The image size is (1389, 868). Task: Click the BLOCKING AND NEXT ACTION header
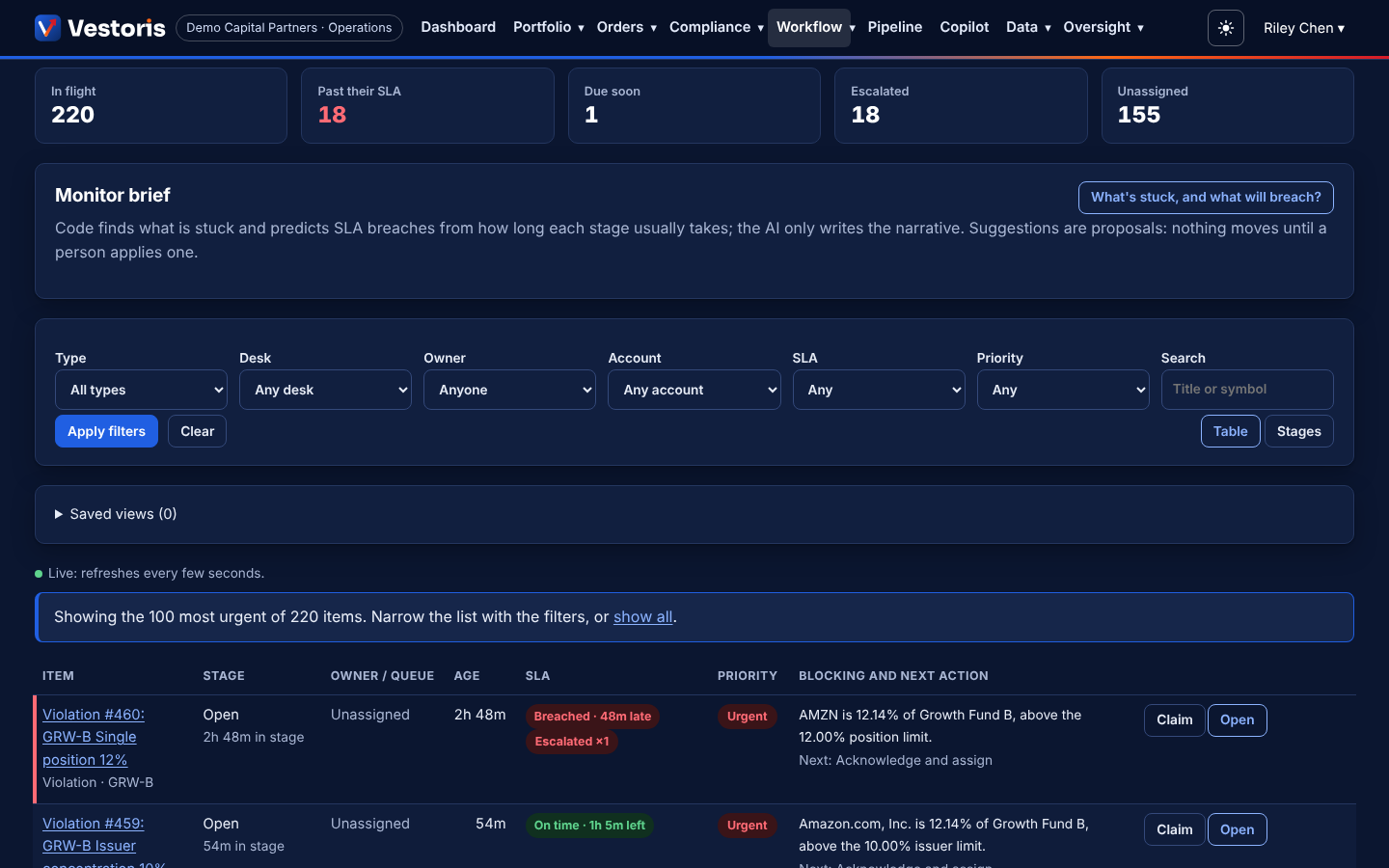pyautogui.click(x=893, y=676)
